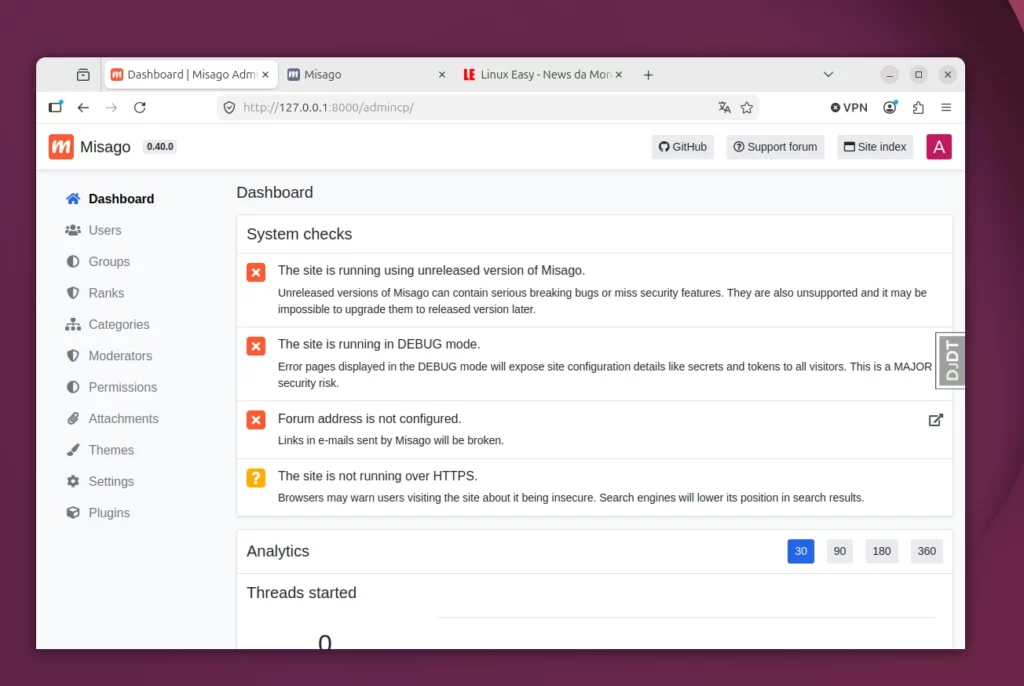The height and width of the screenshot is (686, 1024).
Task: Click the forum address error icon
Action: tap(256, 419)
